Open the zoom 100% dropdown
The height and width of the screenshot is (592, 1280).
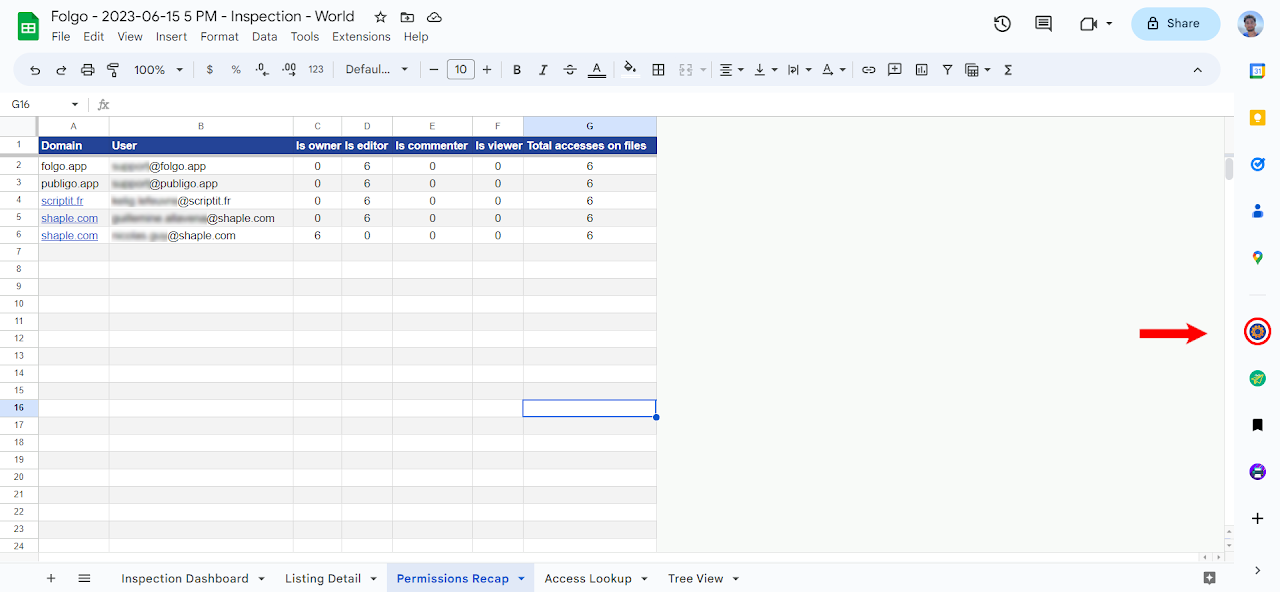point(159,70)
